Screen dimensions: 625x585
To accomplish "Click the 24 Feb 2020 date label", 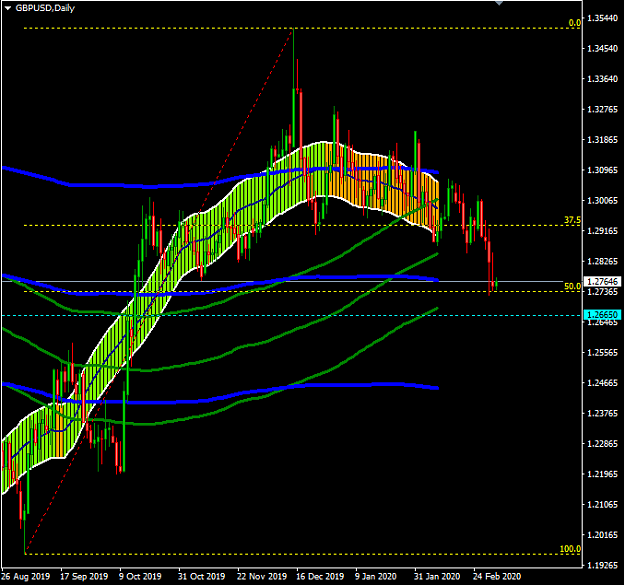I will pos(497,576).
